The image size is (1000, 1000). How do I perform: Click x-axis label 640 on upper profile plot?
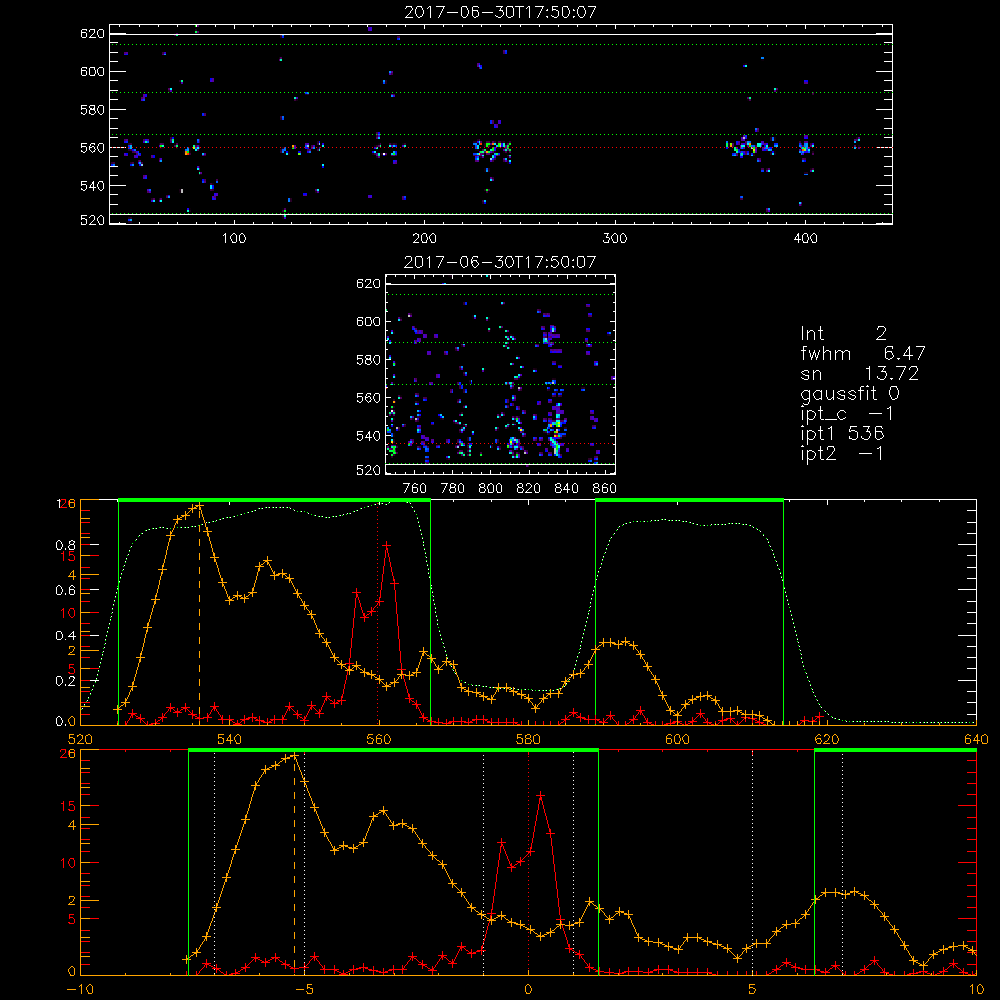pos(976,739)
